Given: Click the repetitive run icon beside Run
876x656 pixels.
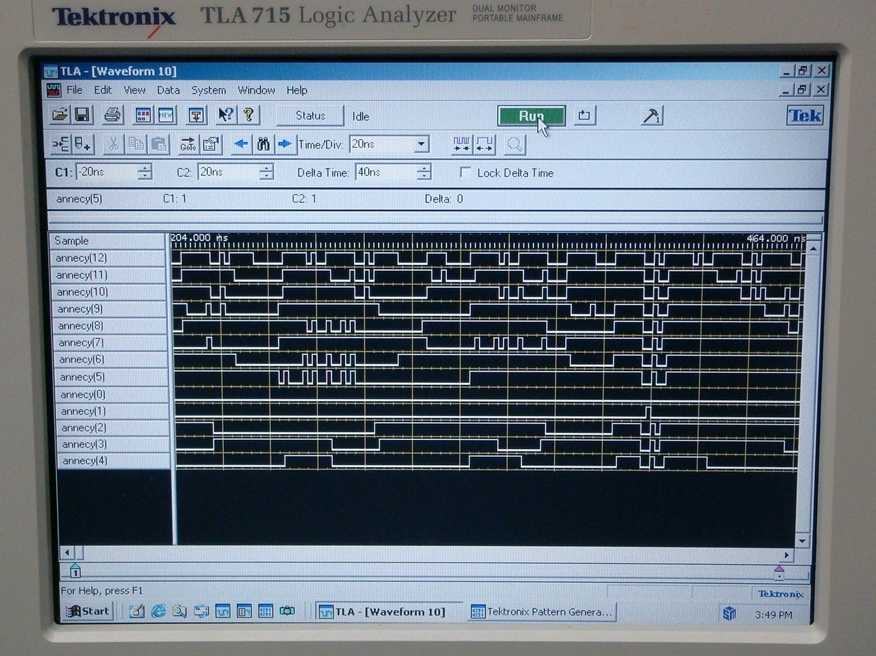Looking at the screenshot, I should (x=584, y=116).
